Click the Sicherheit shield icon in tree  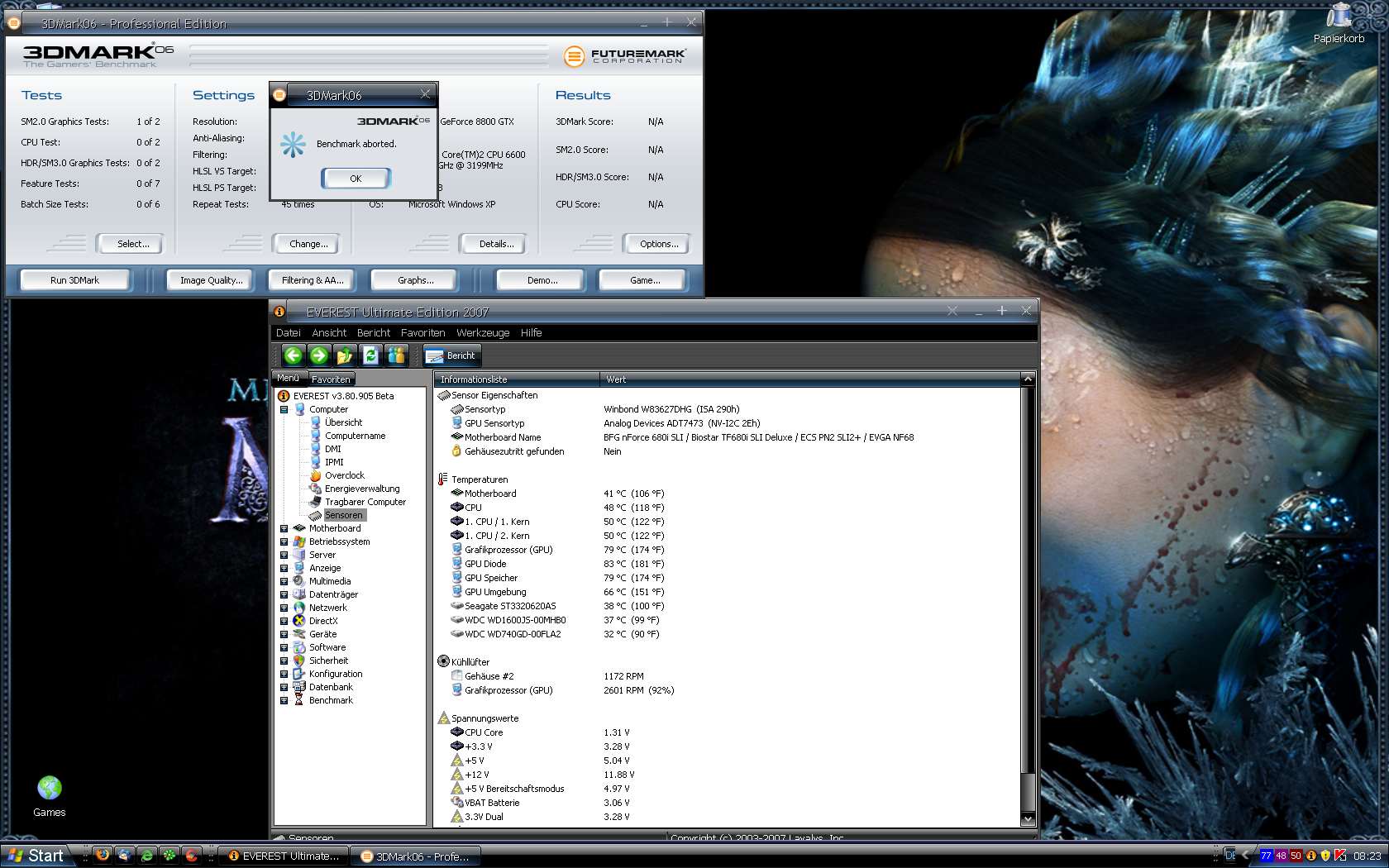pos(299,661)
